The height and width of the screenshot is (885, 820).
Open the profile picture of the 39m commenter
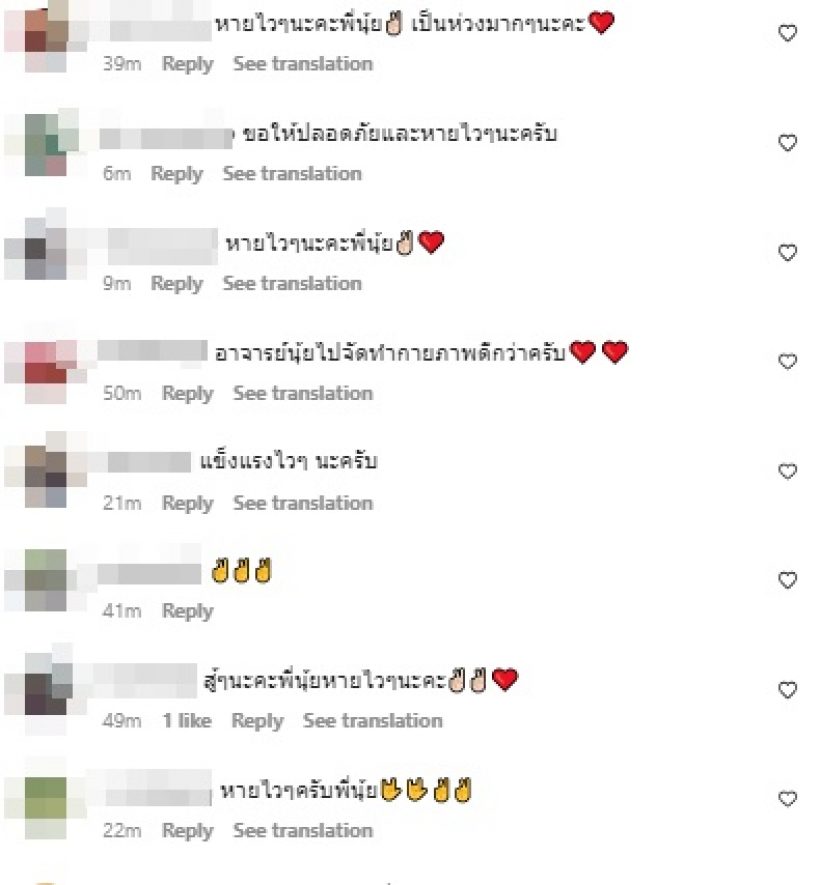click(46, 36)
